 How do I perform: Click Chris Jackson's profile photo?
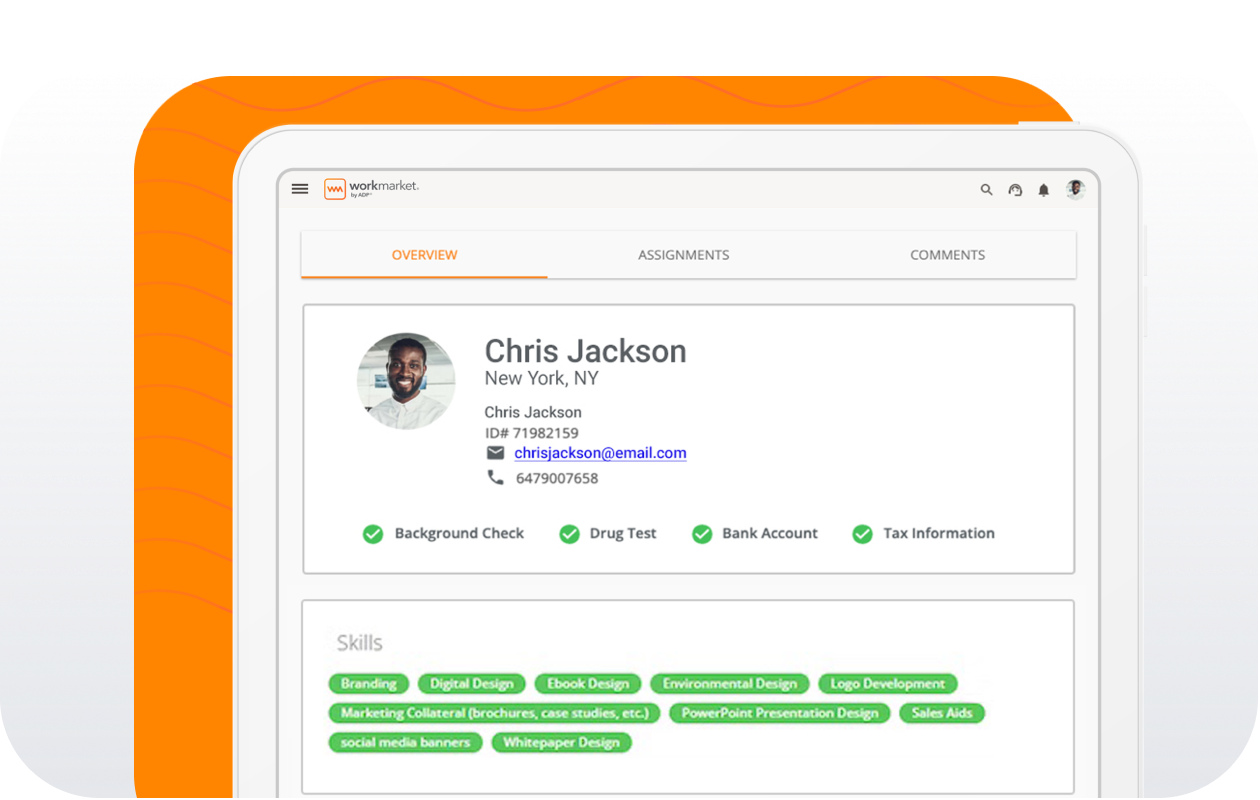406,381
